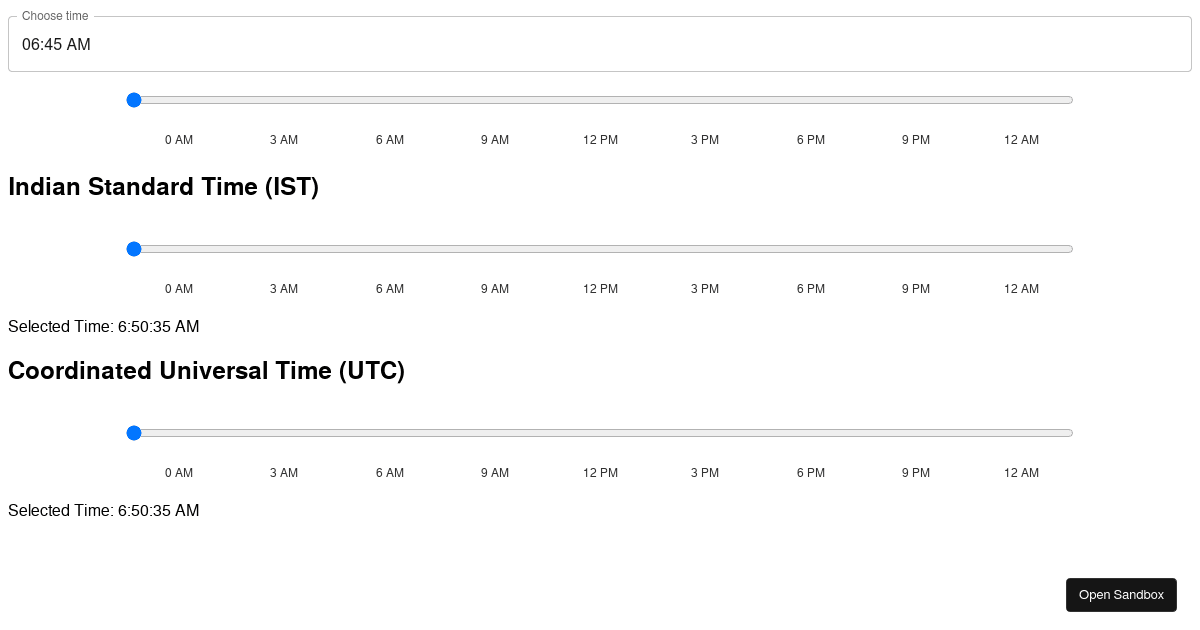Select the 06:45 AM time text
The height and width of the screenshot is (630, 1200).
56,45
